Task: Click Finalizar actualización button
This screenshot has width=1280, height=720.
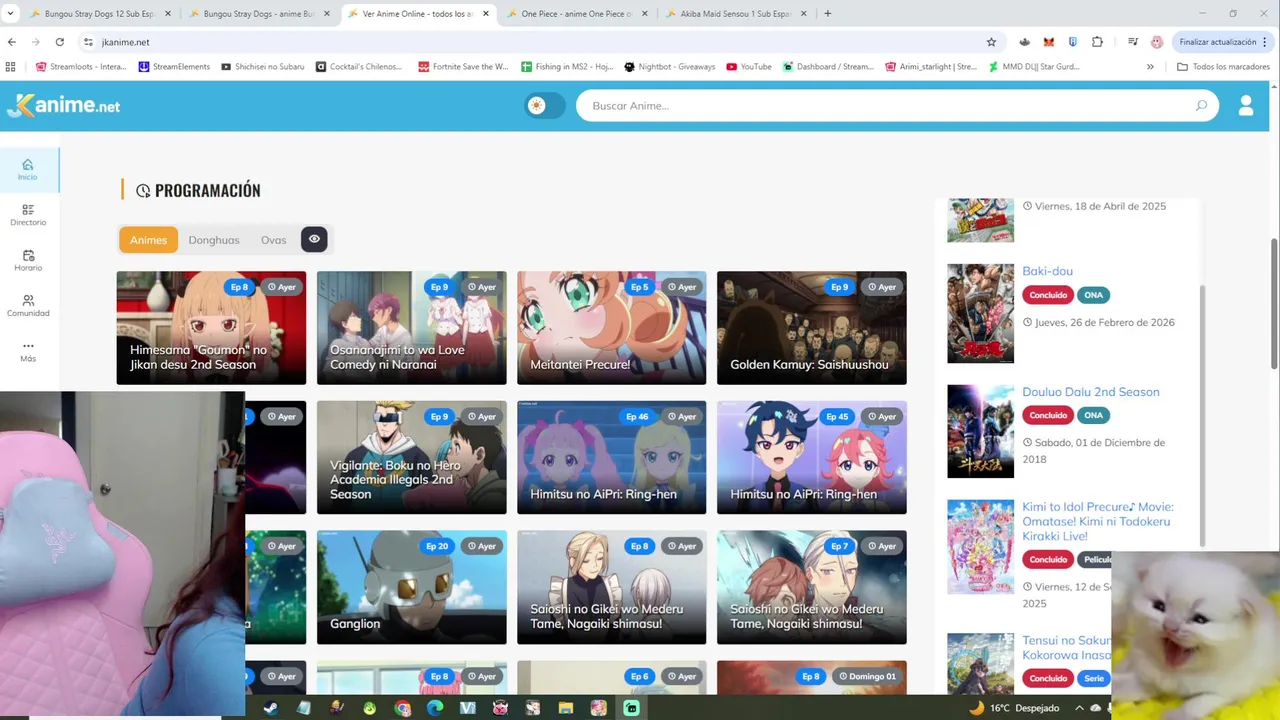Action: [x=1224, y=42]
